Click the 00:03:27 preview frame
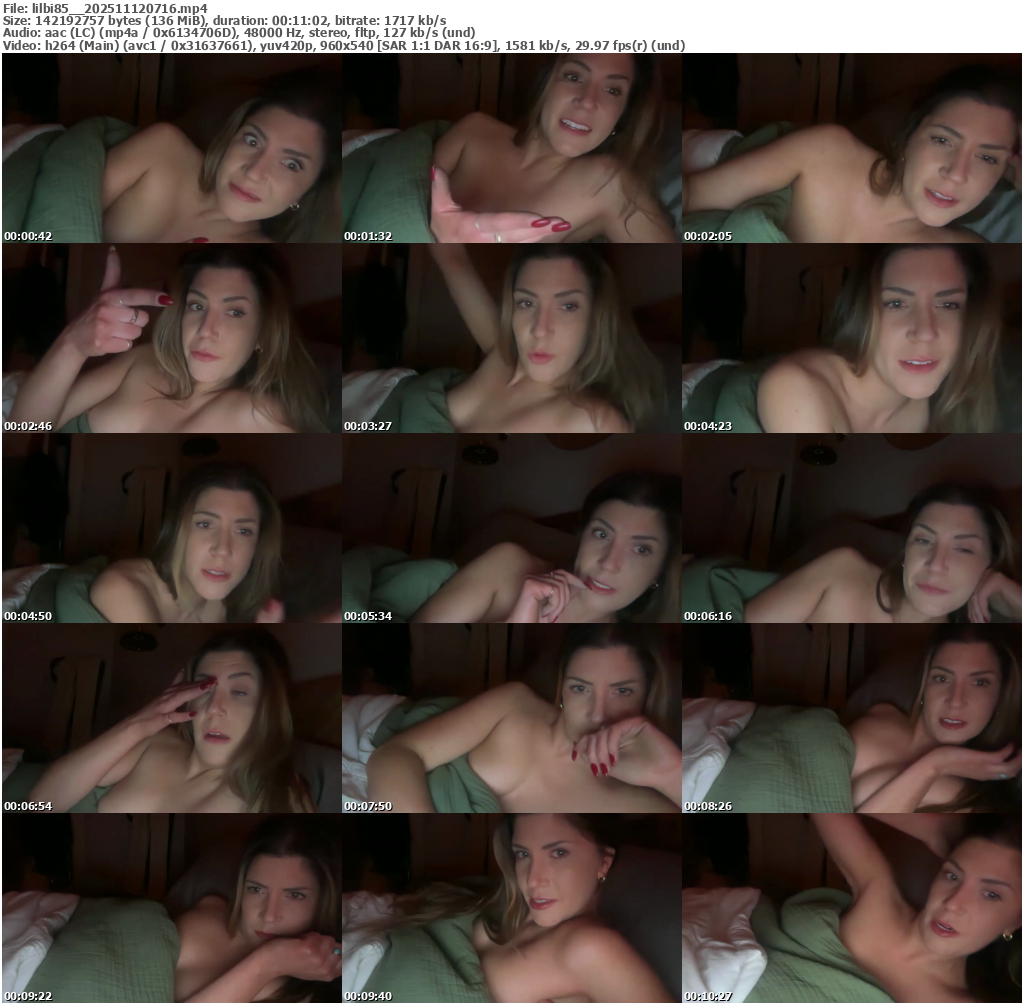 click(511, 338)
